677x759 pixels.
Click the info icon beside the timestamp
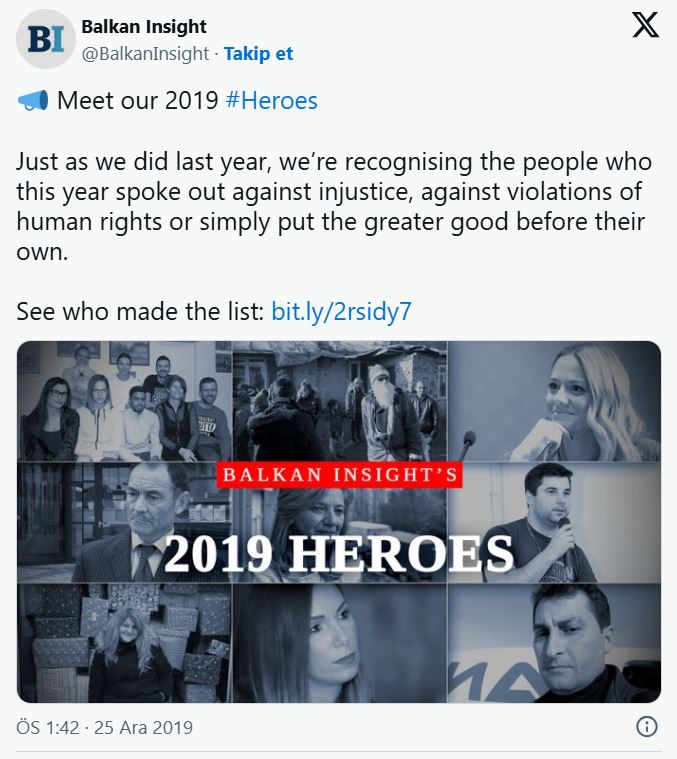tap(646, 727)
